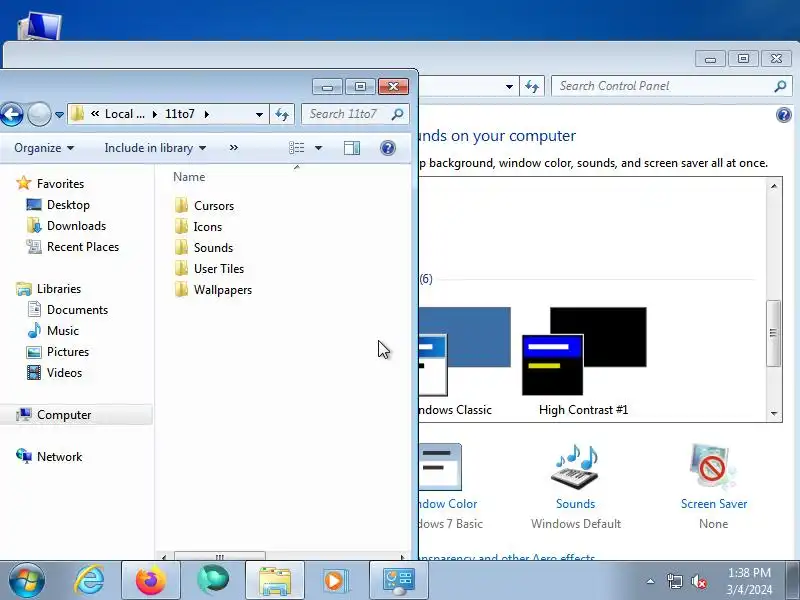Open Control Panel address bar dropdown arrow

click(509, 86)
